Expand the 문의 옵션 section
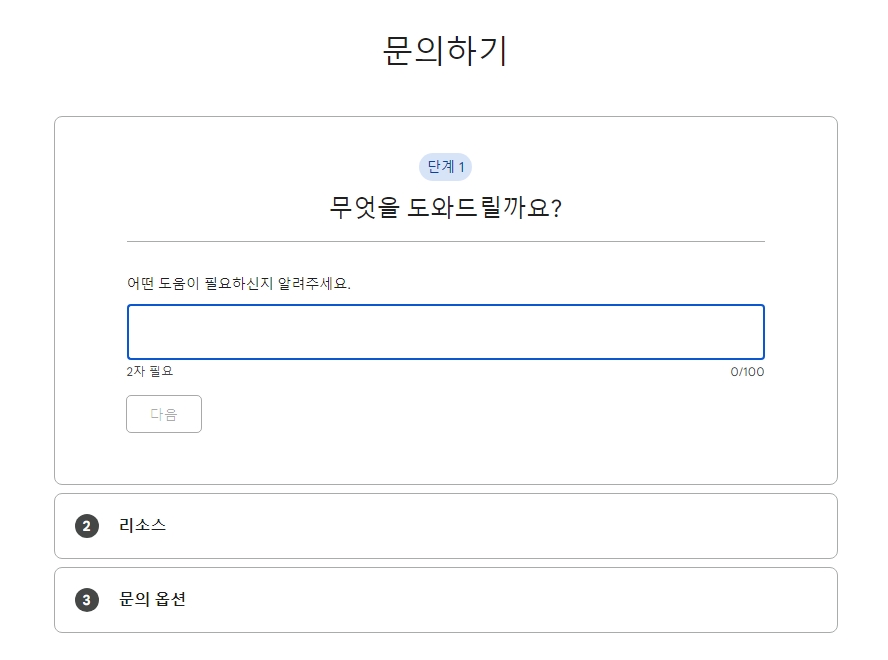 [444, 600]
